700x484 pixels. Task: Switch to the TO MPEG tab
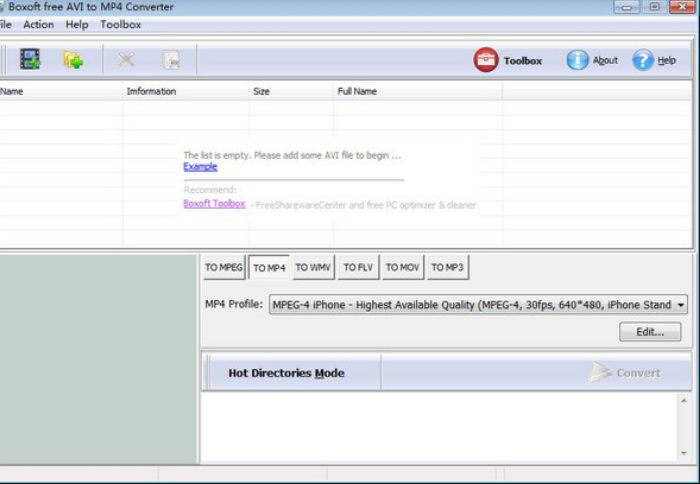[x=224, y=267]
